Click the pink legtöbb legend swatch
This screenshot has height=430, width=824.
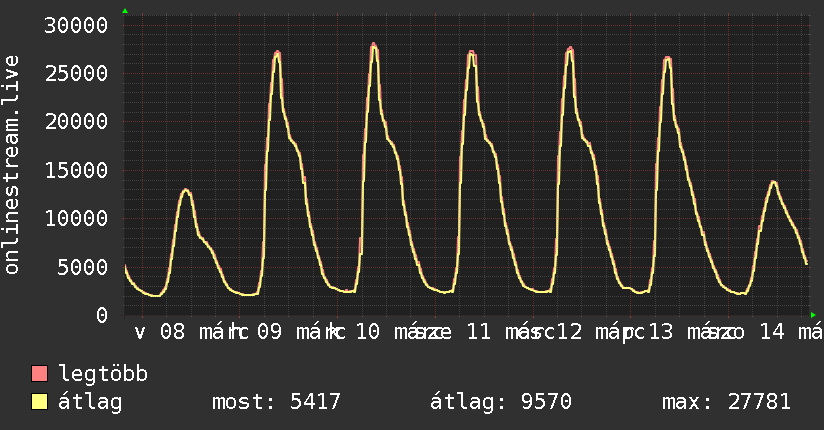click(39, 374)
